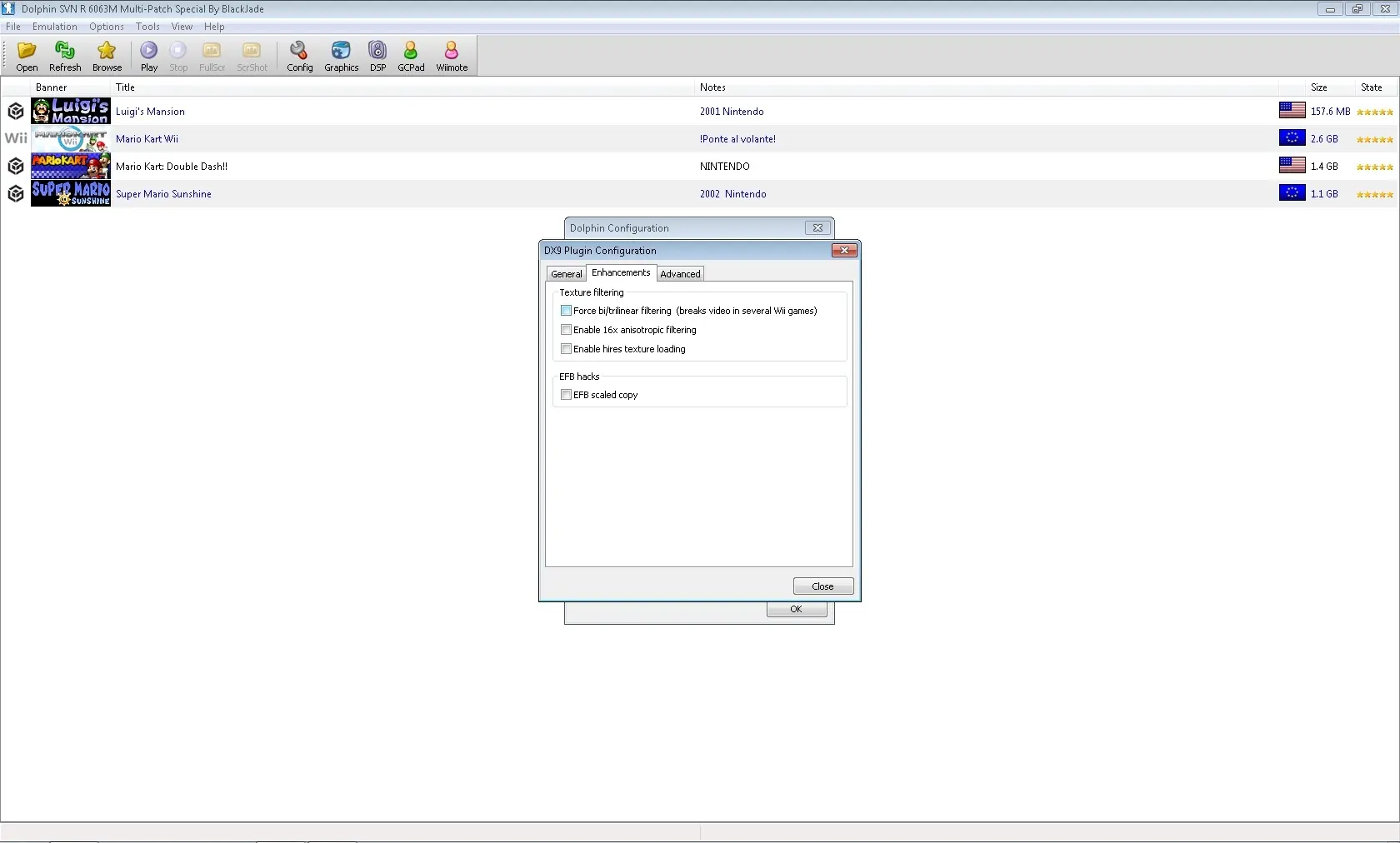The width and height of the screenshot is (1400, 843).
Task: Select the Mario Kart Wii title
Action: click(x=147, y=139)
